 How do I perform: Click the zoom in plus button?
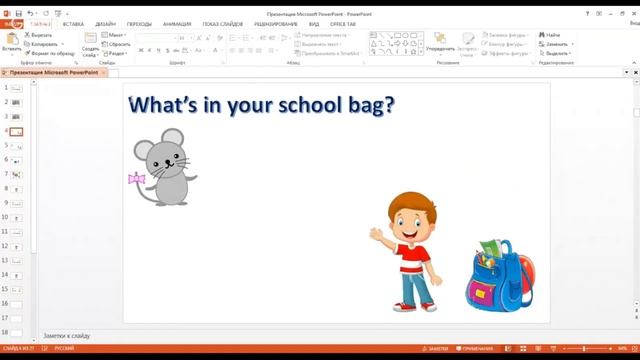[x=611, y=349]
